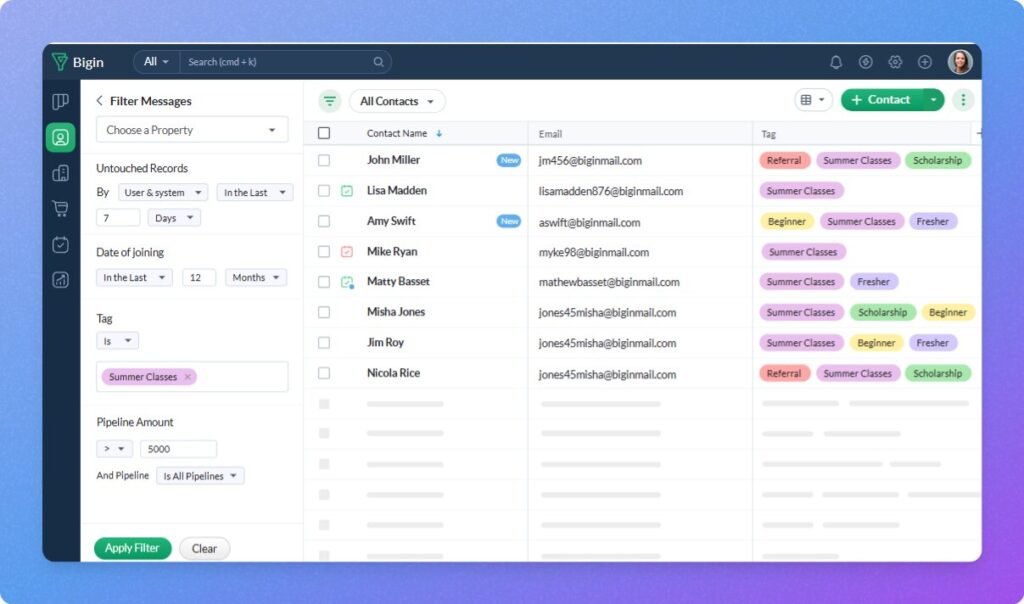
Task: Toggle the green filter icon beside All Contacts
Action: coord(330,101)
